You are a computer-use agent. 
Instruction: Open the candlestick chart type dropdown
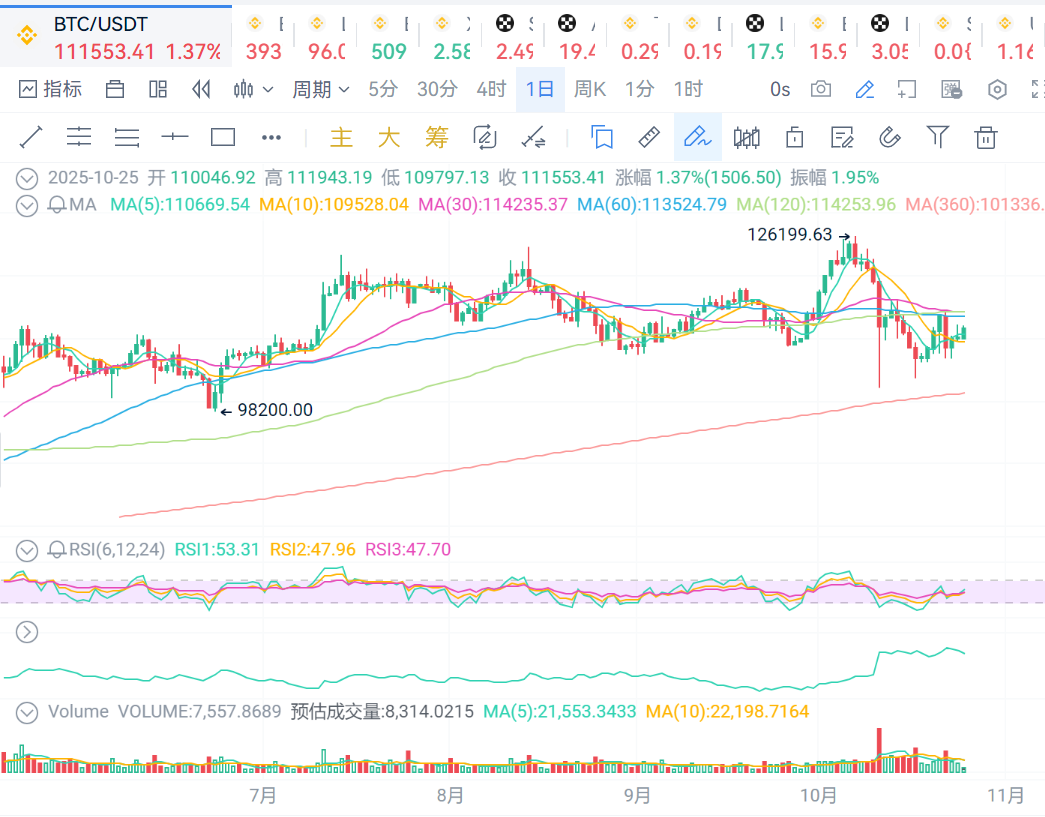pyautogui.click(x=253, y=89)
